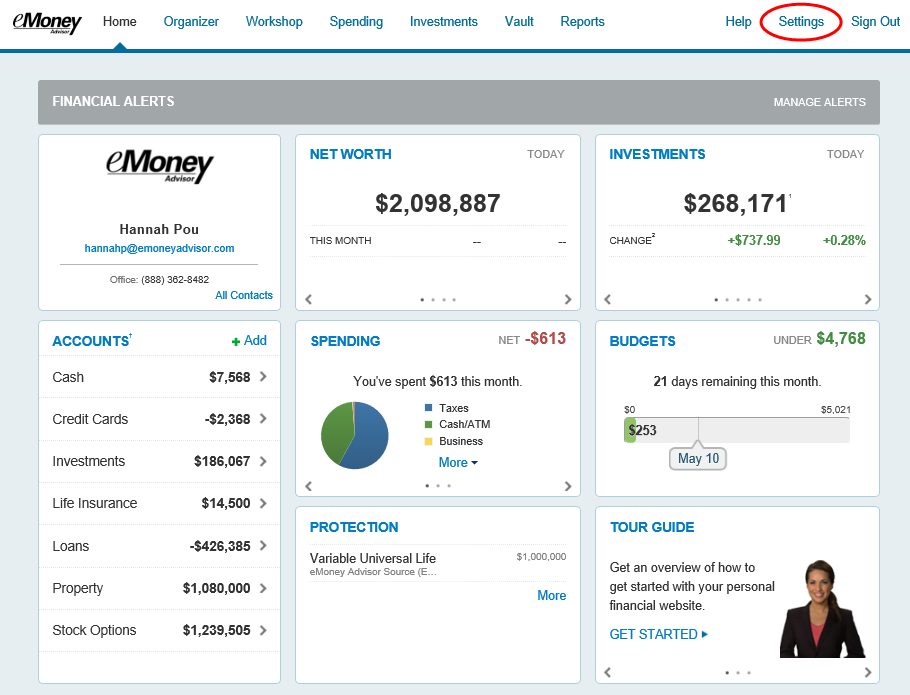Go to next Investments card slide
910x695 pixels.
click(868, 299)
